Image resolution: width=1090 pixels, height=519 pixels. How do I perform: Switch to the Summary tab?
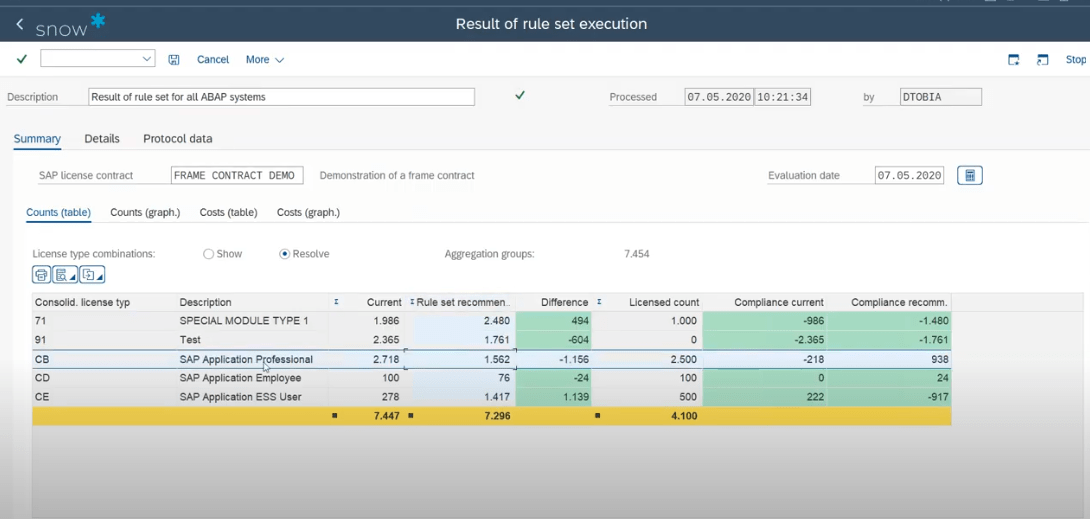(38, 139)
